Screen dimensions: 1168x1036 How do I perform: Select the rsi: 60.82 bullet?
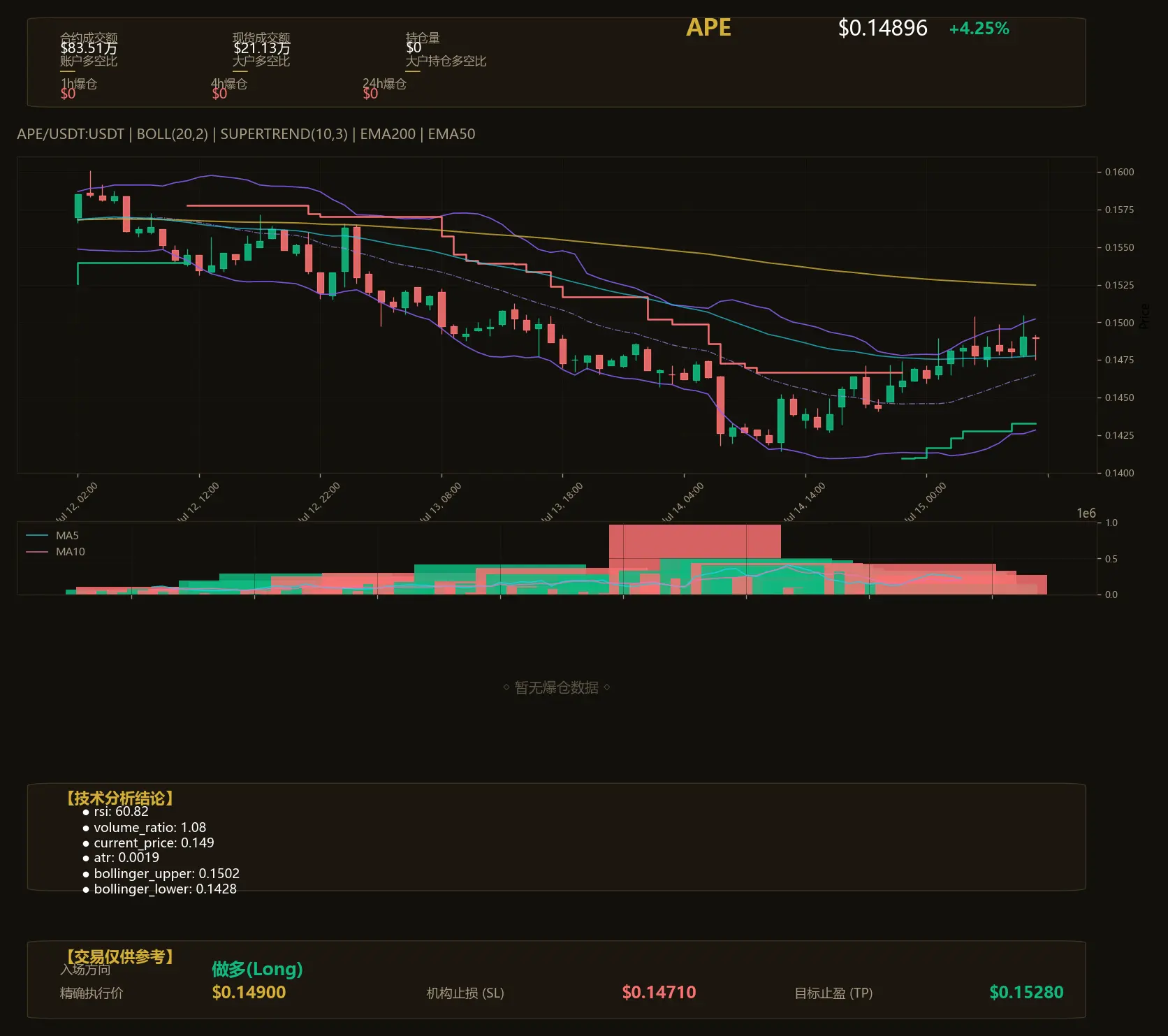(115, 812)
